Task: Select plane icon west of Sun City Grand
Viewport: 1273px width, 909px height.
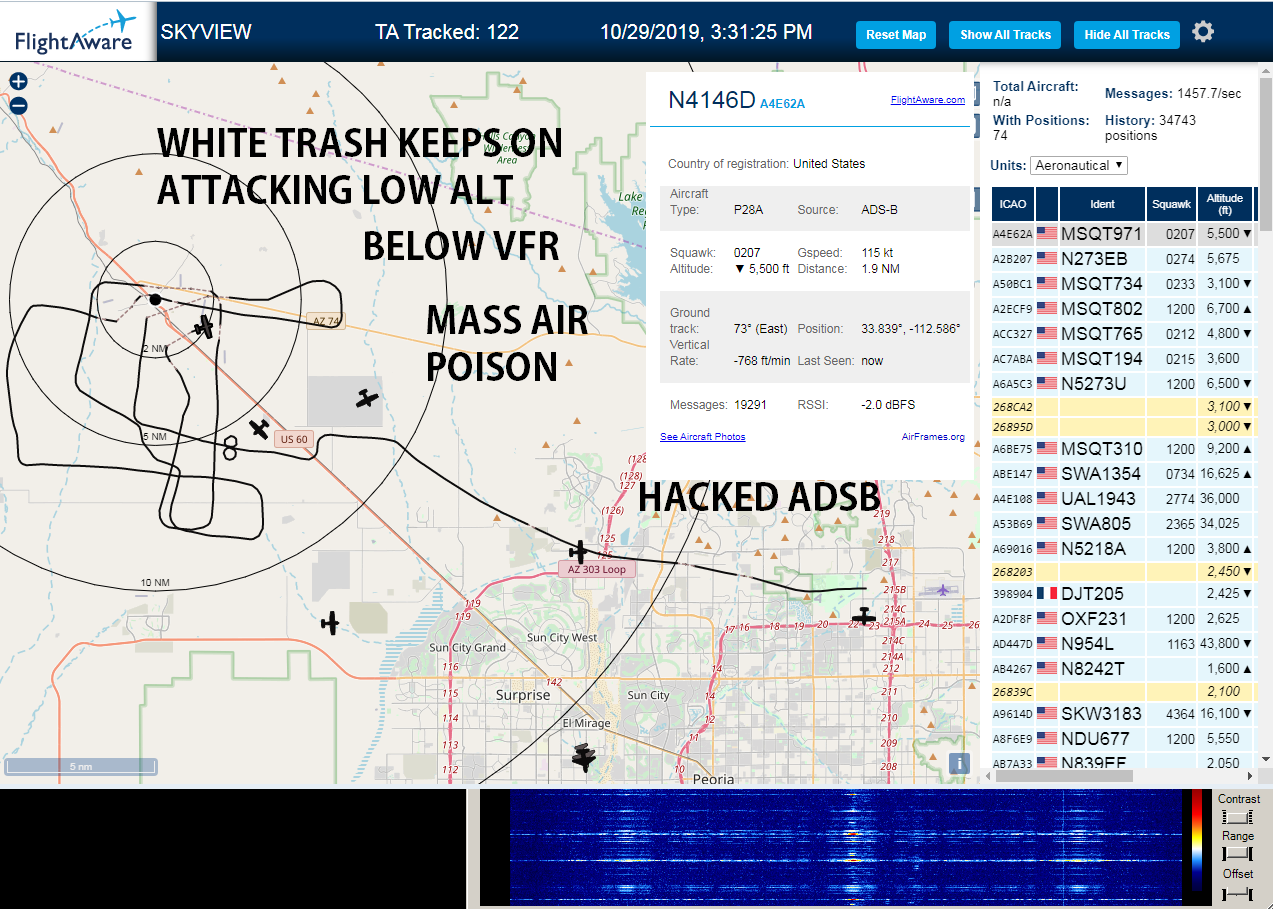Action: click(330, 623)
